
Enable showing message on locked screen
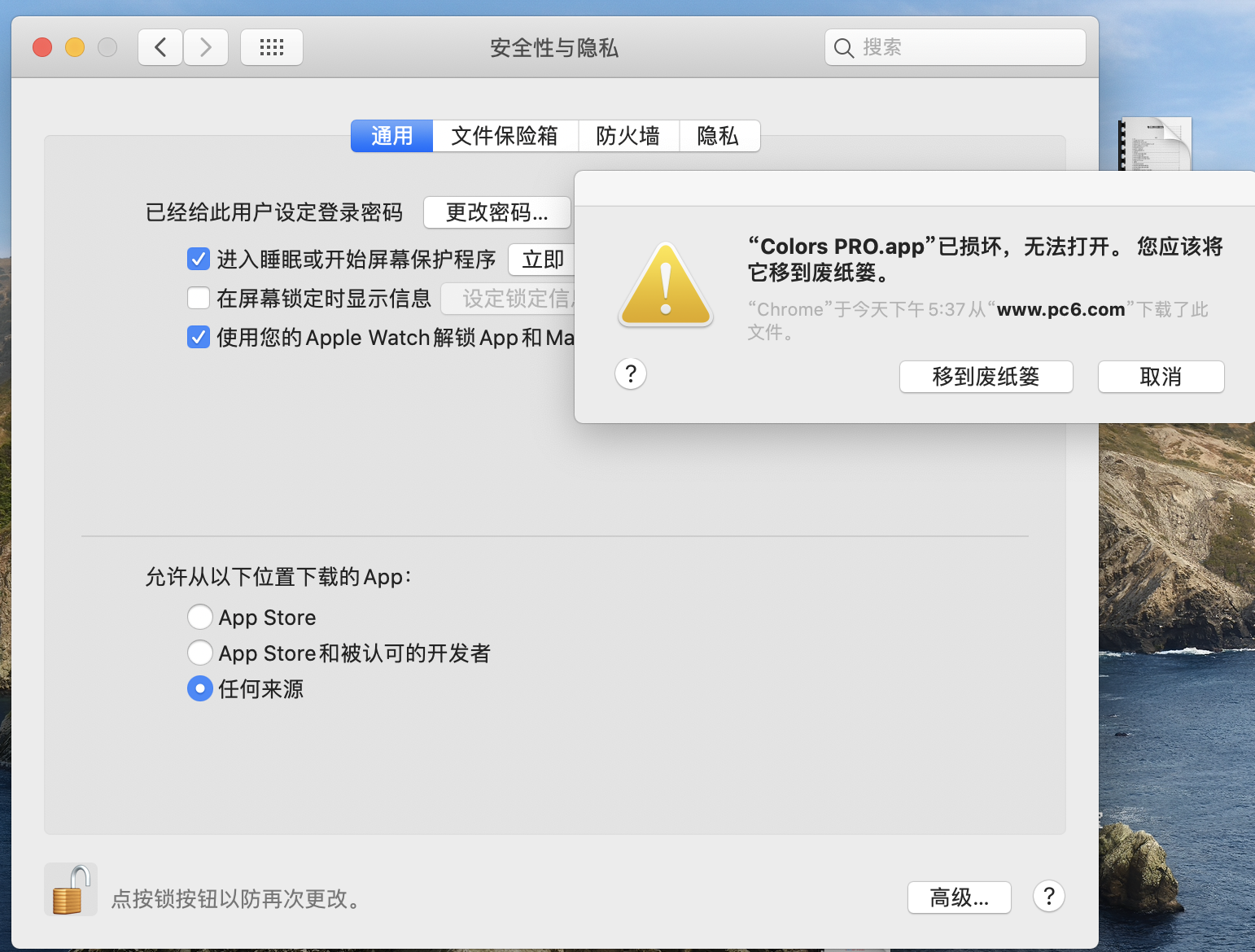tap(198, 298)
